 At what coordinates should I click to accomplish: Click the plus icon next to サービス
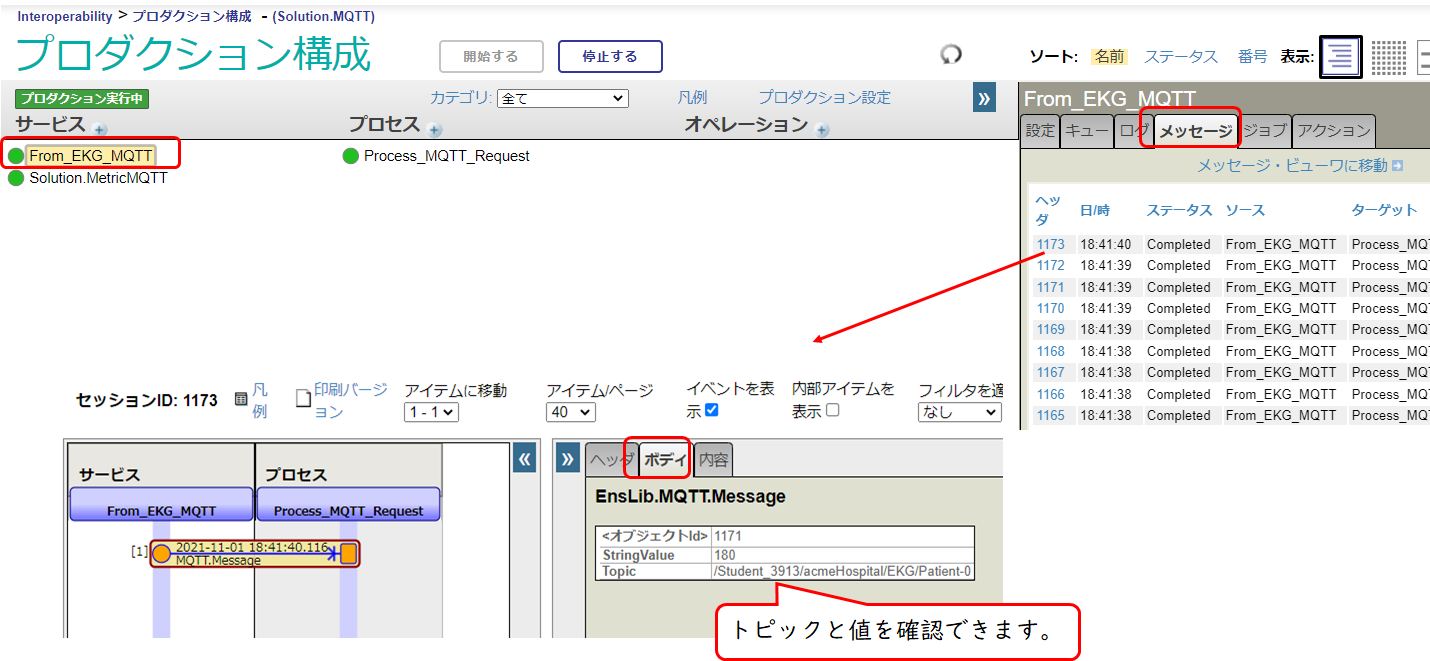(99, 129)
